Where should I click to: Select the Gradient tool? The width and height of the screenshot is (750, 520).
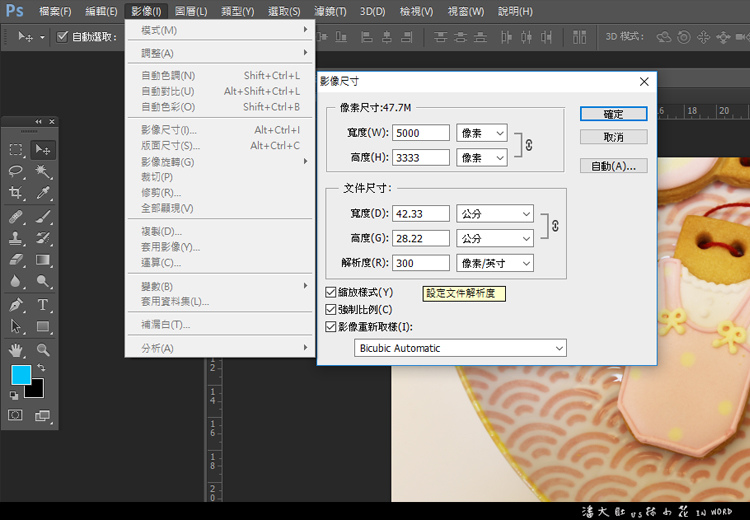point(43,259)
